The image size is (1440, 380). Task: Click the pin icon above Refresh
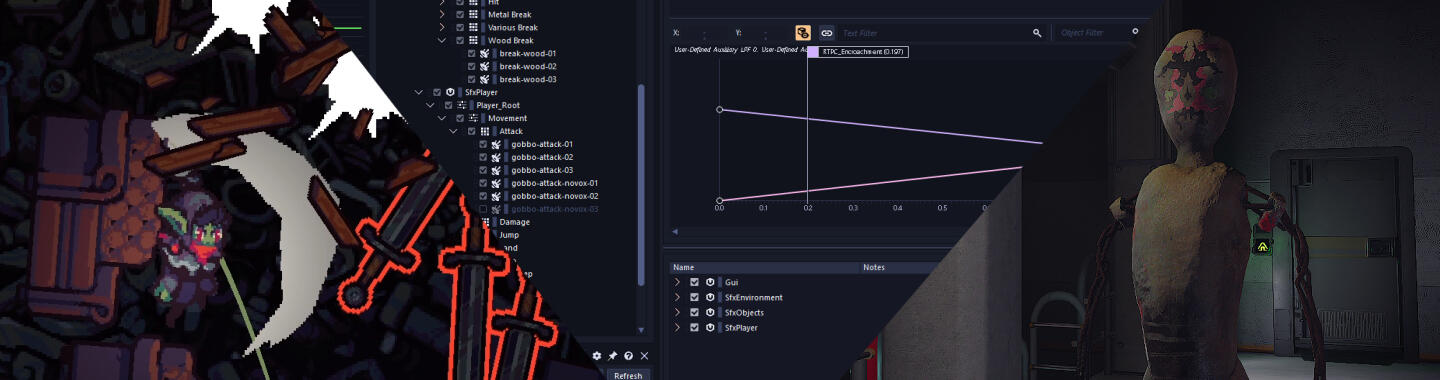tap(613, 356)
